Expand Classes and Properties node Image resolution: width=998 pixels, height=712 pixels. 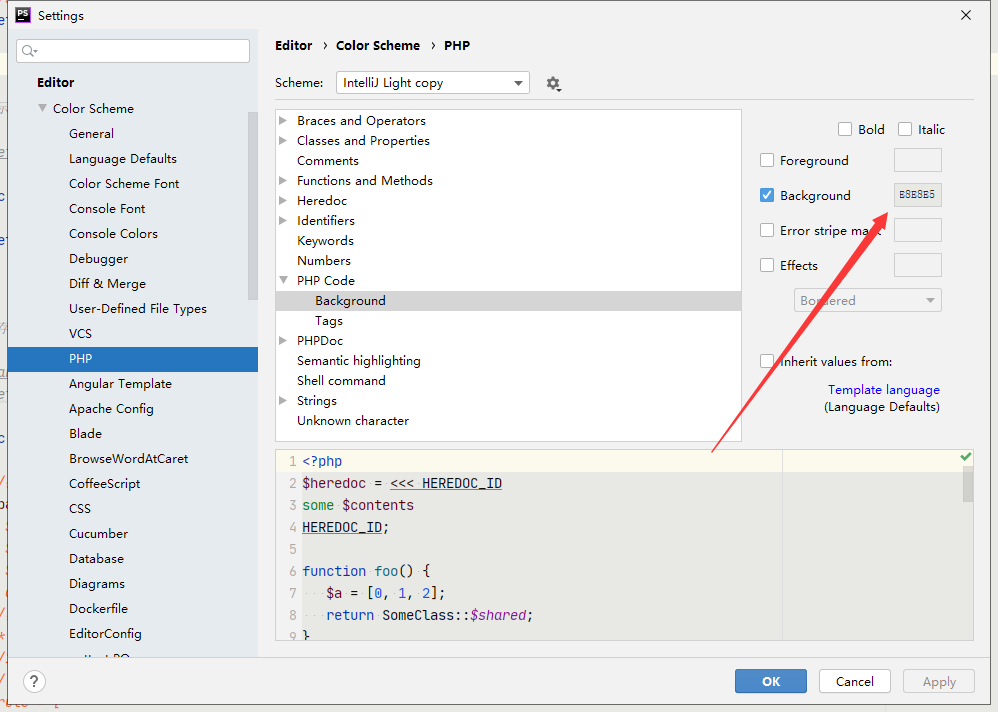pyautogui.click(x=283, y=141)
